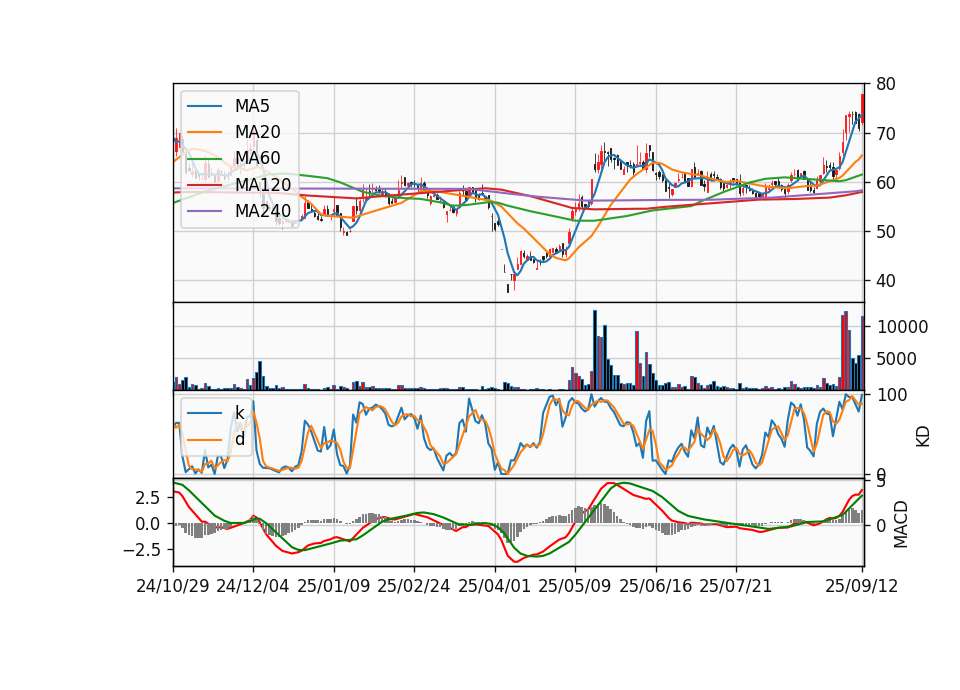This screenshot has width=960, height=690.
Task: Click the 24/10/29 date axis label
Action: (x=173, y=586)
